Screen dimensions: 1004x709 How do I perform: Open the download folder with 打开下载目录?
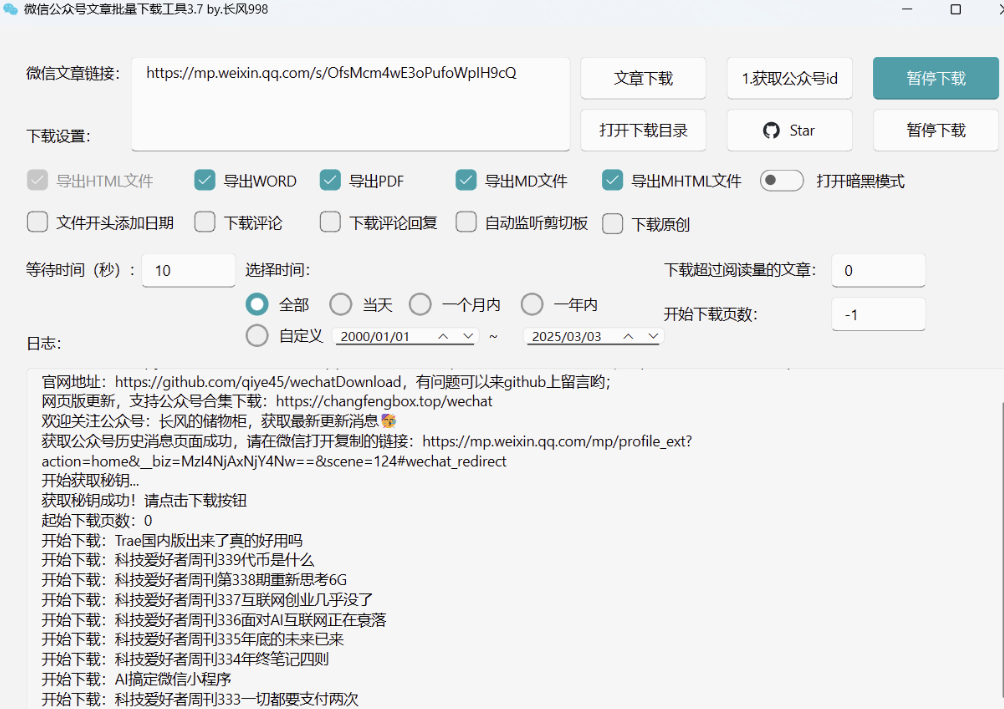click(x=643, y=131)
